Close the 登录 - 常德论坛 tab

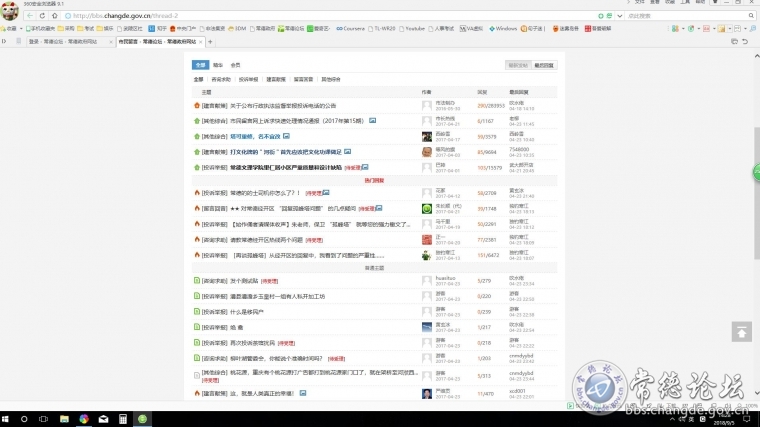111,42
